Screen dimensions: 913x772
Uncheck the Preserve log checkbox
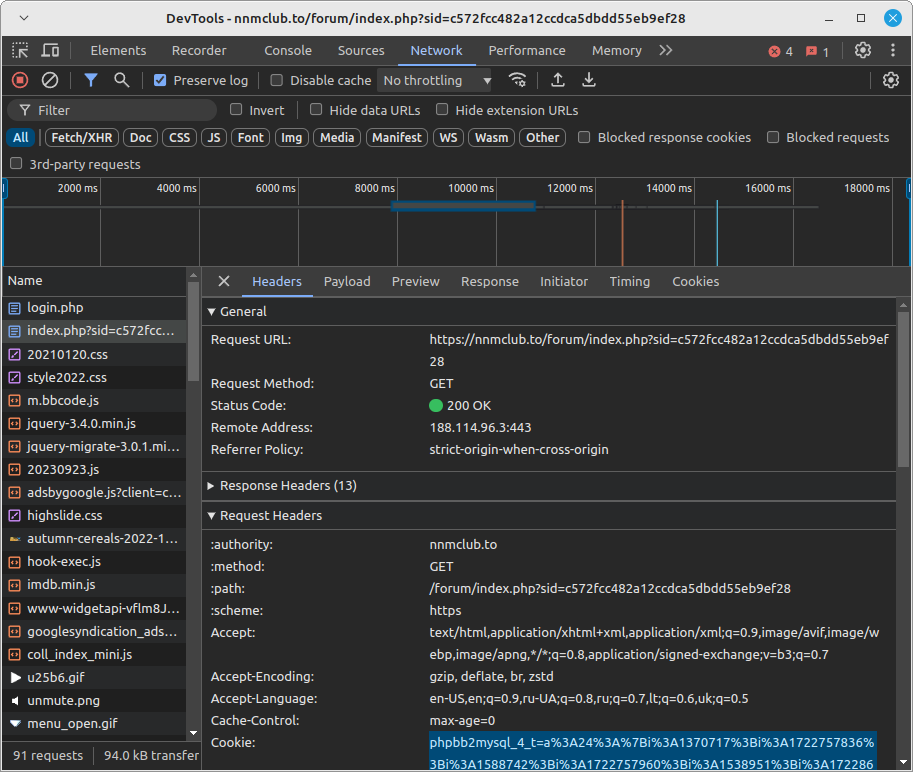tap(160, 81)
